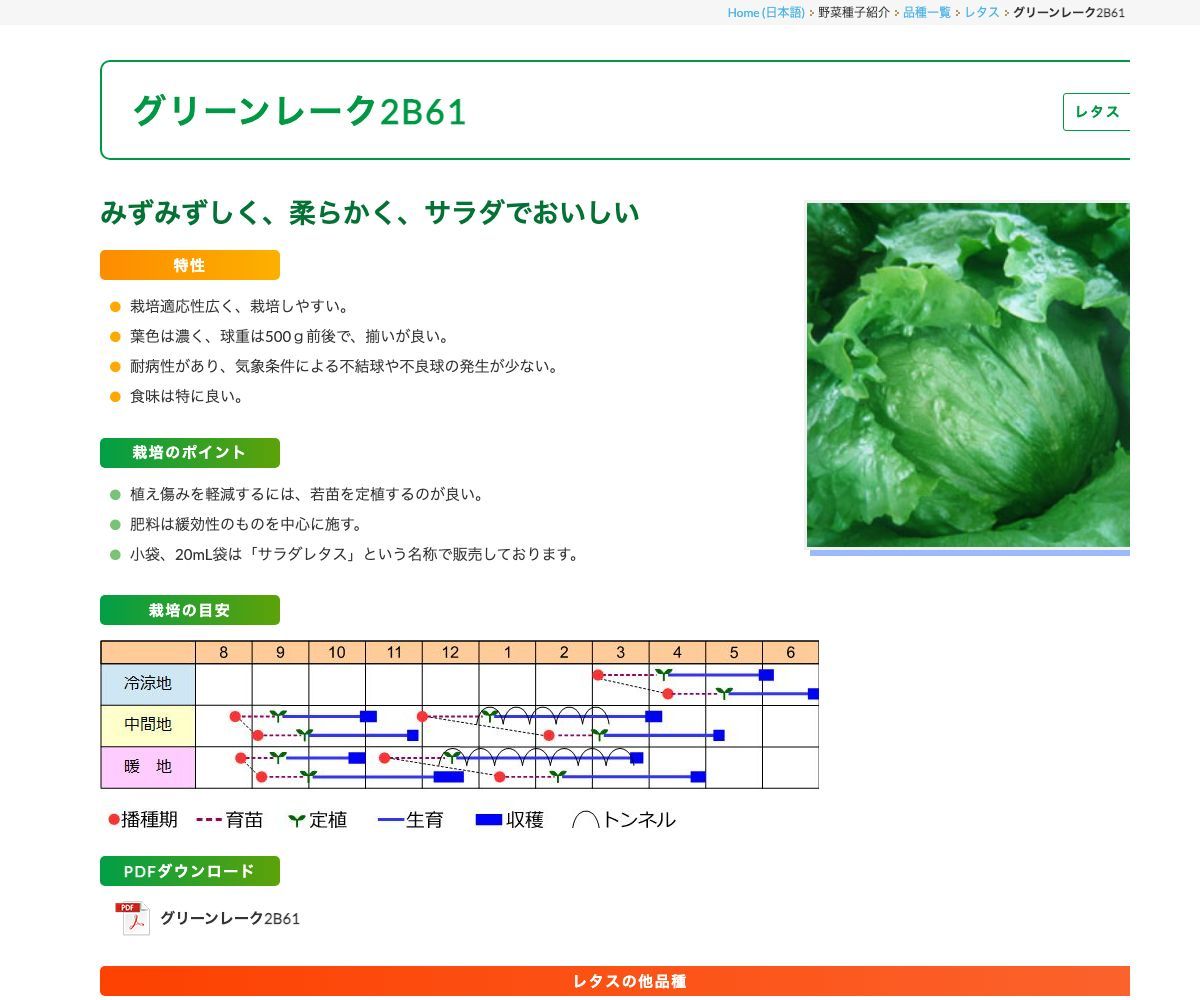The height and width of the screenshot is (1000, 1200).
Task: Click the orange 特性 section badge
Action: tap(189, 265)
